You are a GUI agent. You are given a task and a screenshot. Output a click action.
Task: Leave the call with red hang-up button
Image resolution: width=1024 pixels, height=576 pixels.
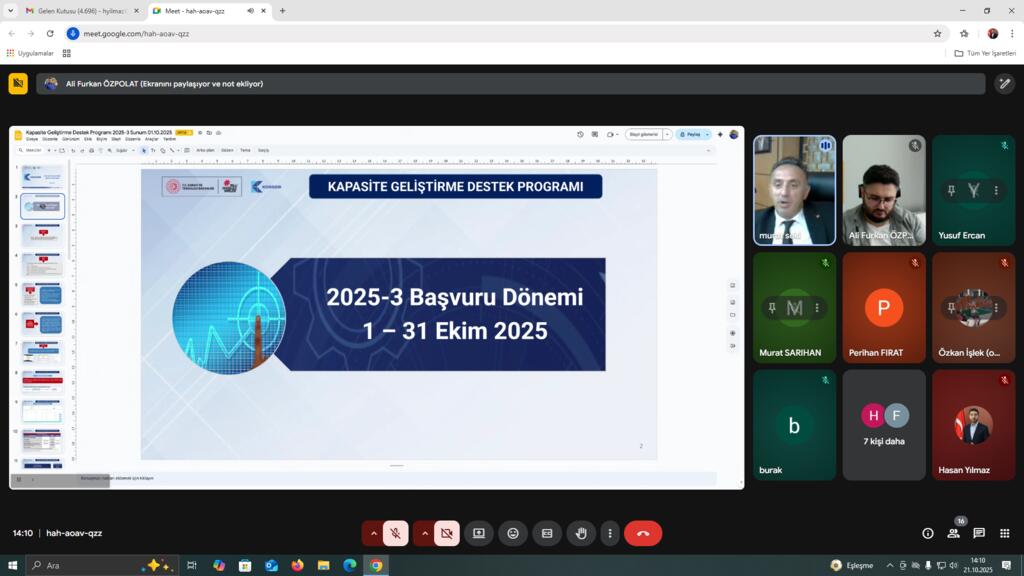click(643, 533)
